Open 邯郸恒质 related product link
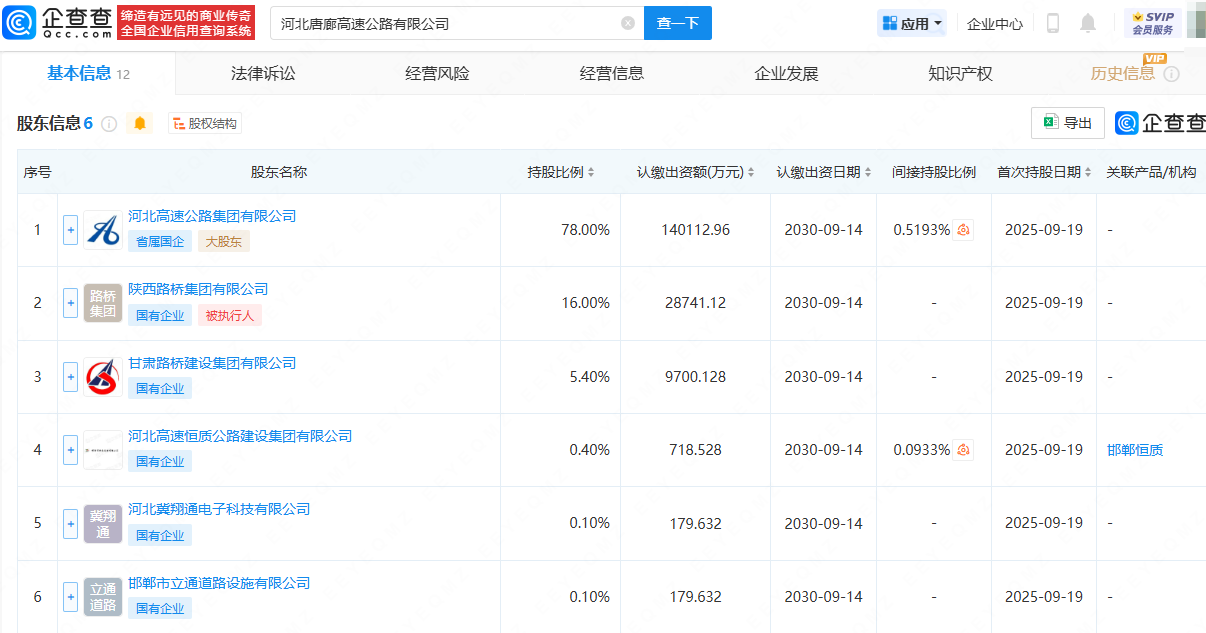The height and width of the screenshot is (633, 1206). (x=1135, y=450)
